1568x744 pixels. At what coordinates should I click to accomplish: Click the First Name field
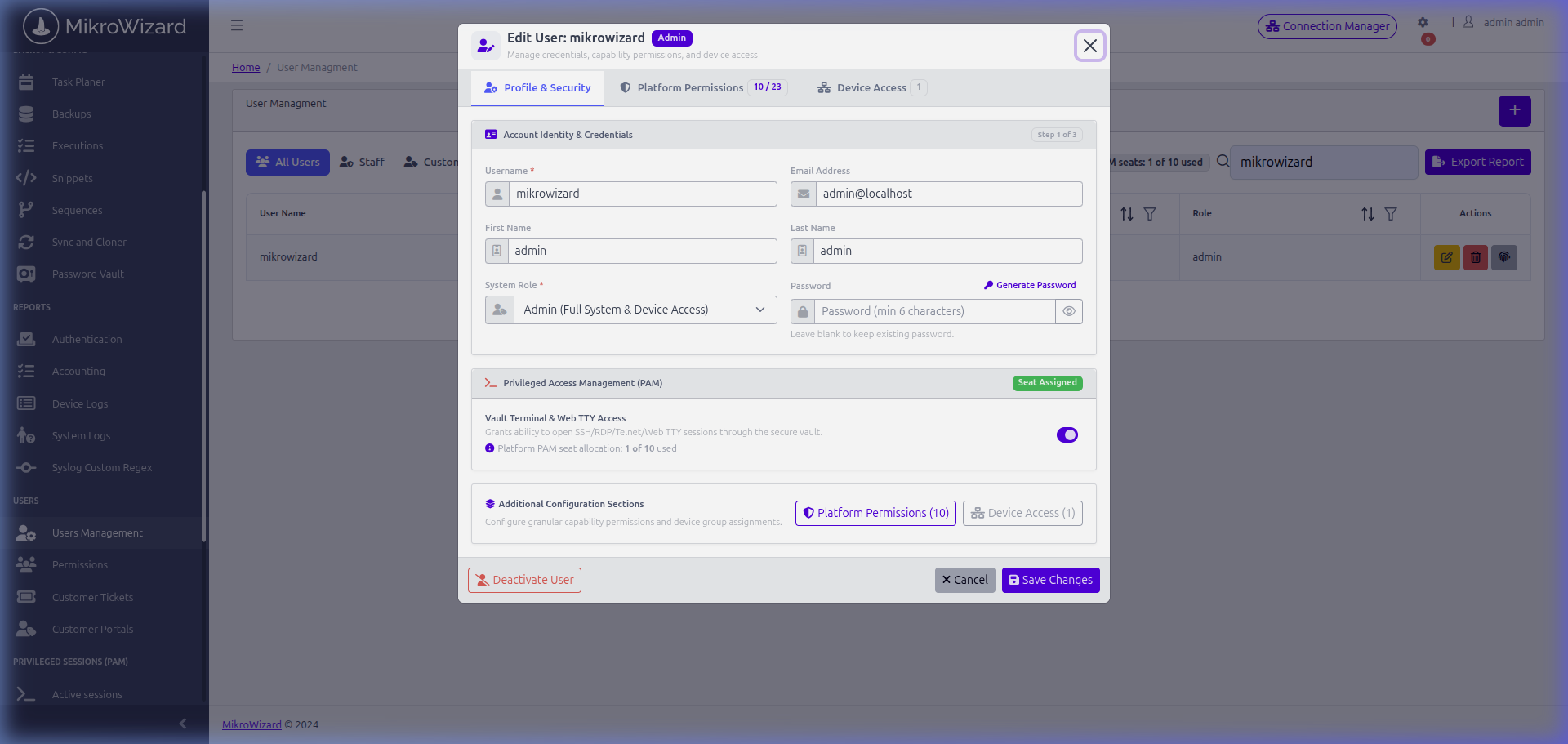click(x=642, y=252)
